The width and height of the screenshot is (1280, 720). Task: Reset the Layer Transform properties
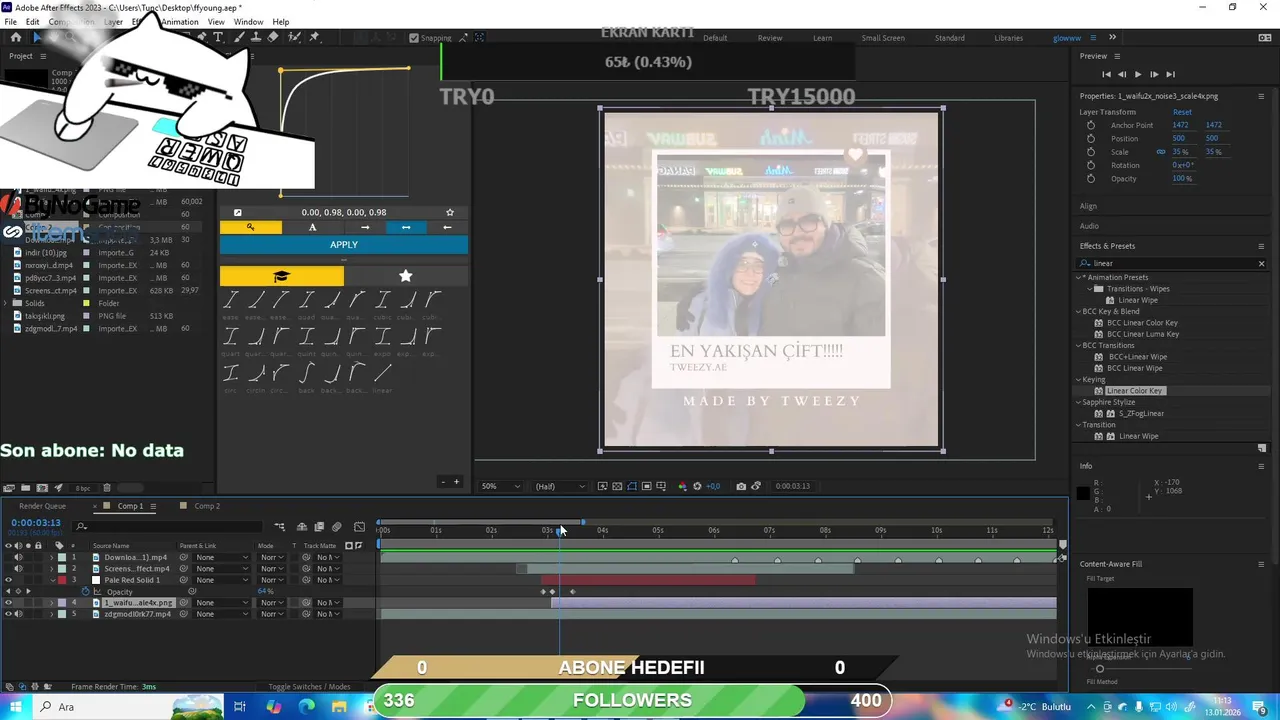click(1182, 112)
